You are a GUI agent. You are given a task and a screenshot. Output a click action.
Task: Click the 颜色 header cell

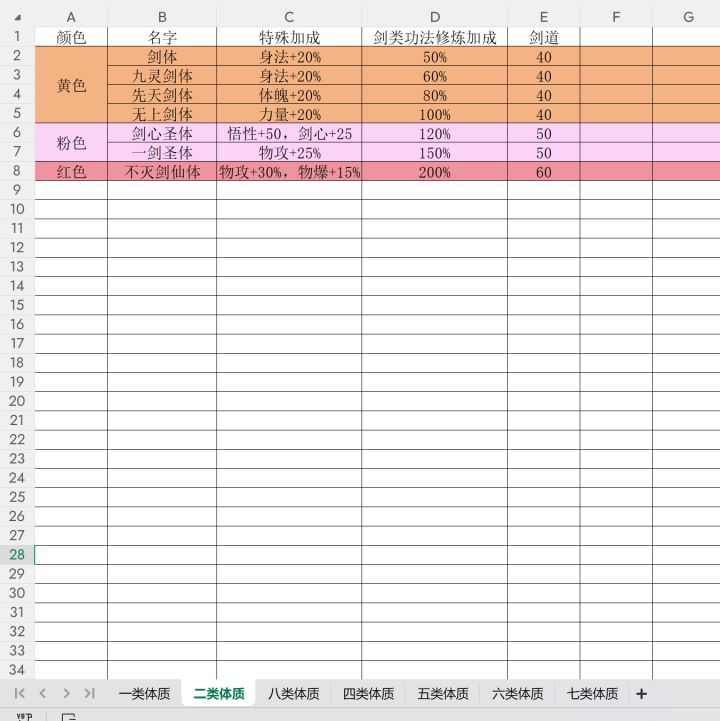tap(71, 37)
